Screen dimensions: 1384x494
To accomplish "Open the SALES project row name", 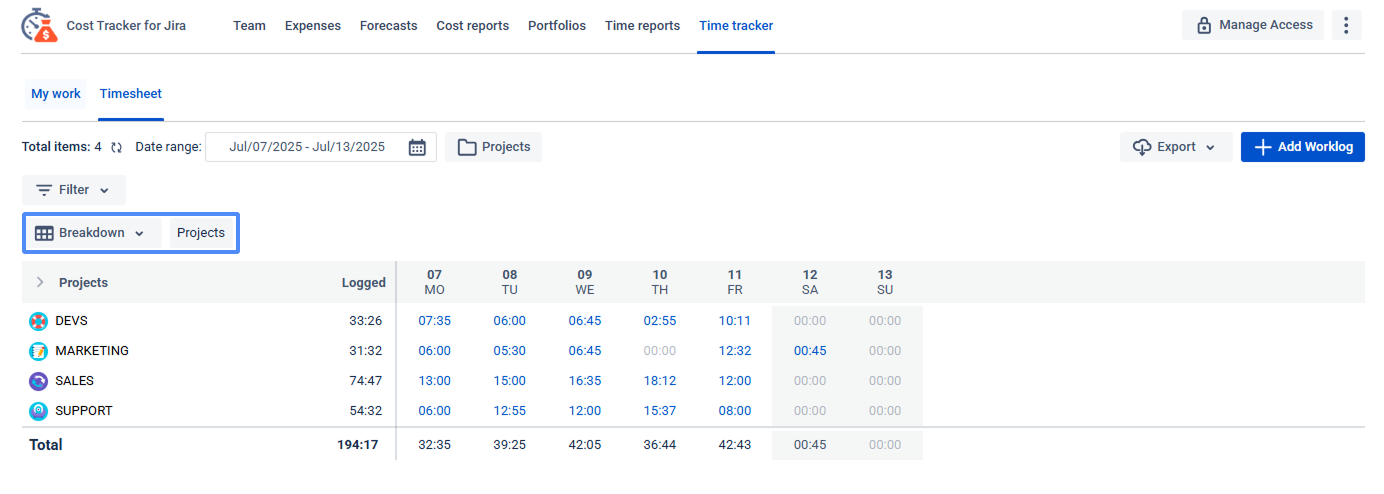I will [x=75, y=381].
